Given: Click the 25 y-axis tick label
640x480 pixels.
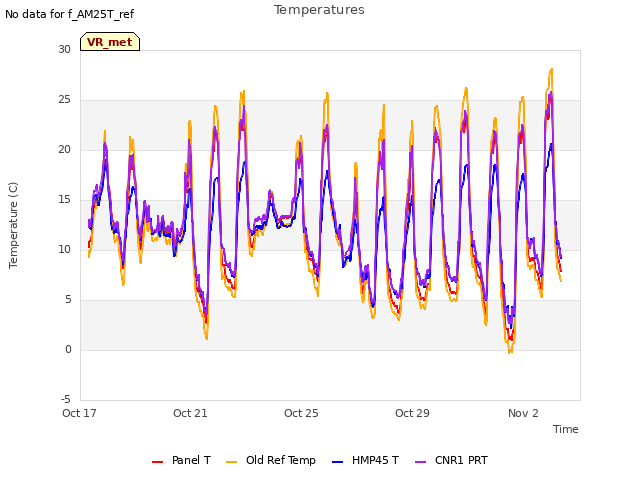Looking at the screenshot, I should click(x=64, y=100).
